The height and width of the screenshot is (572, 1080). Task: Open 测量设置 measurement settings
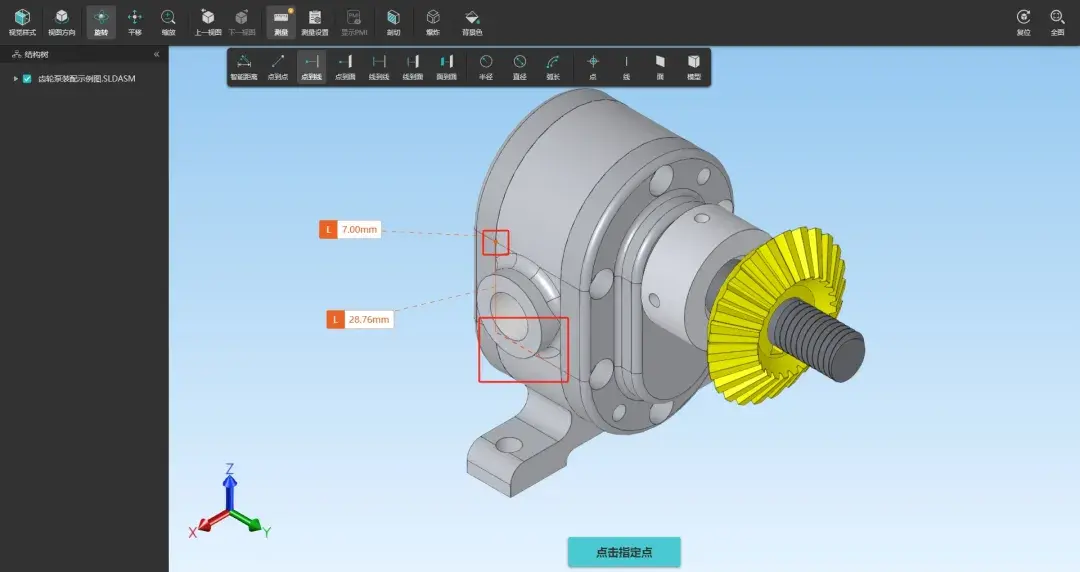[x=315, y=22]
